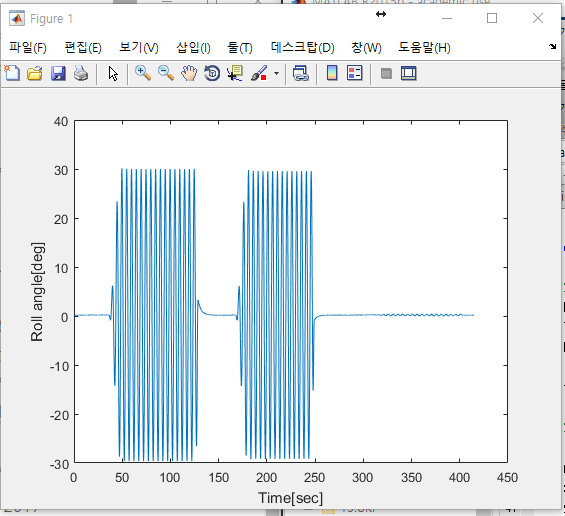Open the 데스크탑(D) menu
The width and height of the screenshot is (565, 516).
pyautogui.click(x=302, y=48)
